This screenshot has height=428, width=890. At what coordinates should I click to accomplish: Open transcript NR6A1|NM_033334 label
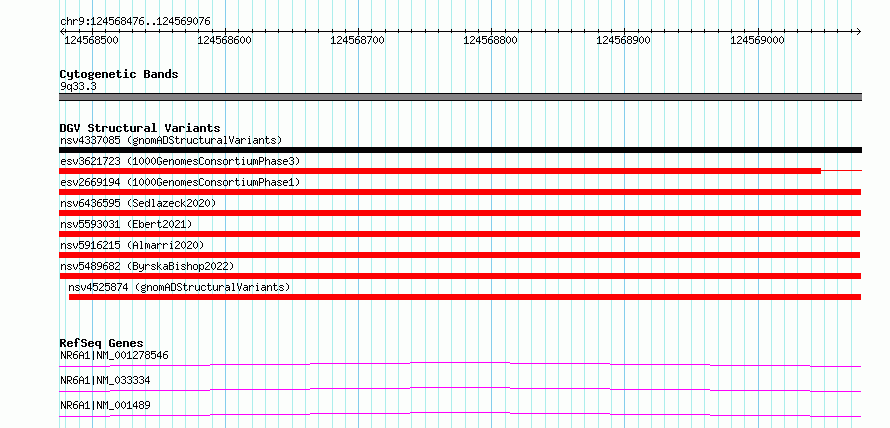click(105, 380)
